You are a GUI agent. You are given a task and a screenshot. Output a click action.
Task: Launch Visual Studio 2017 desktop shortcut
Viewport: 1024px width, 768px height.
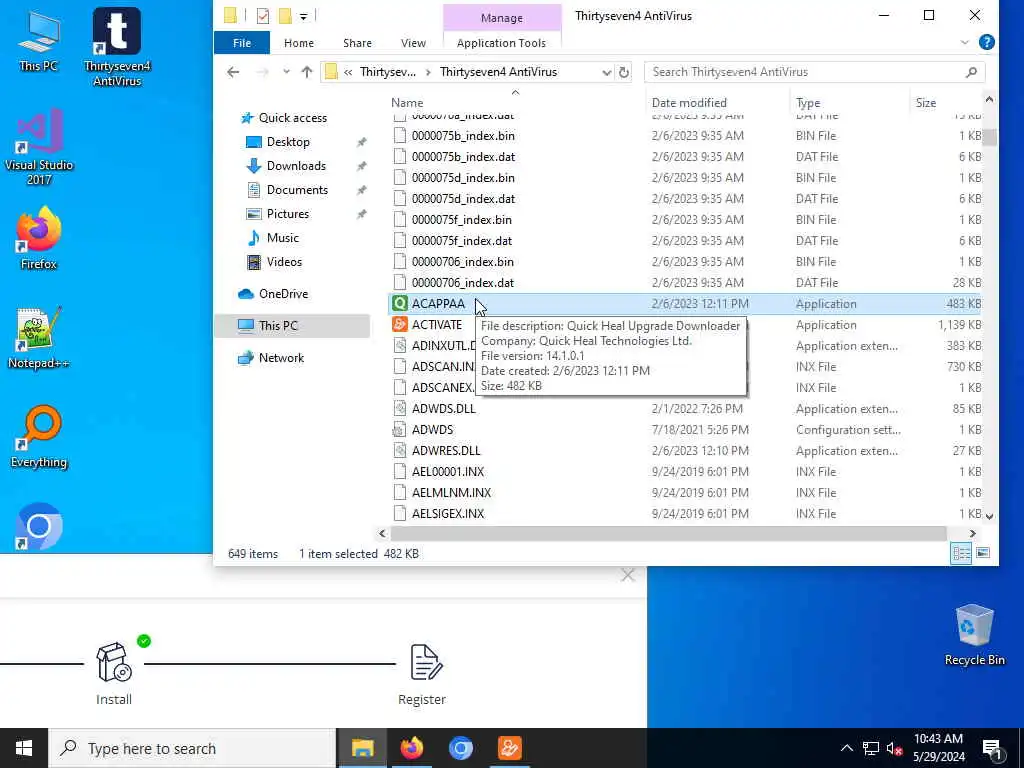coord(39,147)
